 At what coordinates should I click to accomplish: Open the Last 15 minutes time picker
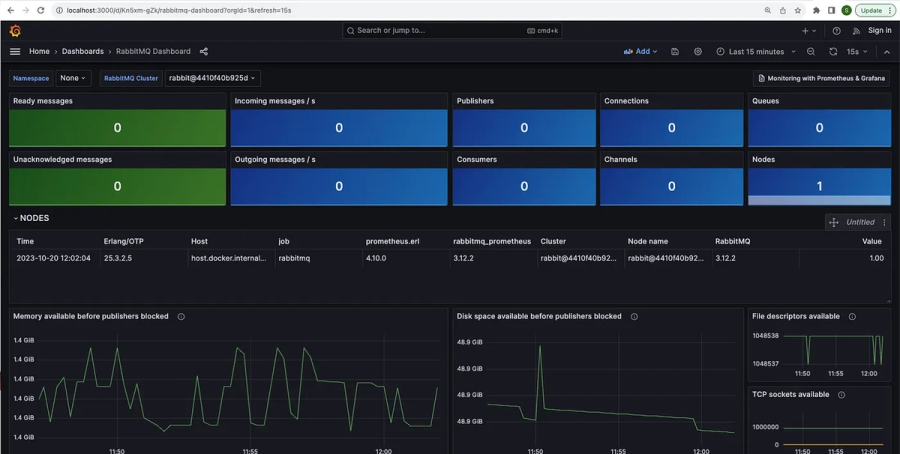pyautogui.click(x=756, y=52)
